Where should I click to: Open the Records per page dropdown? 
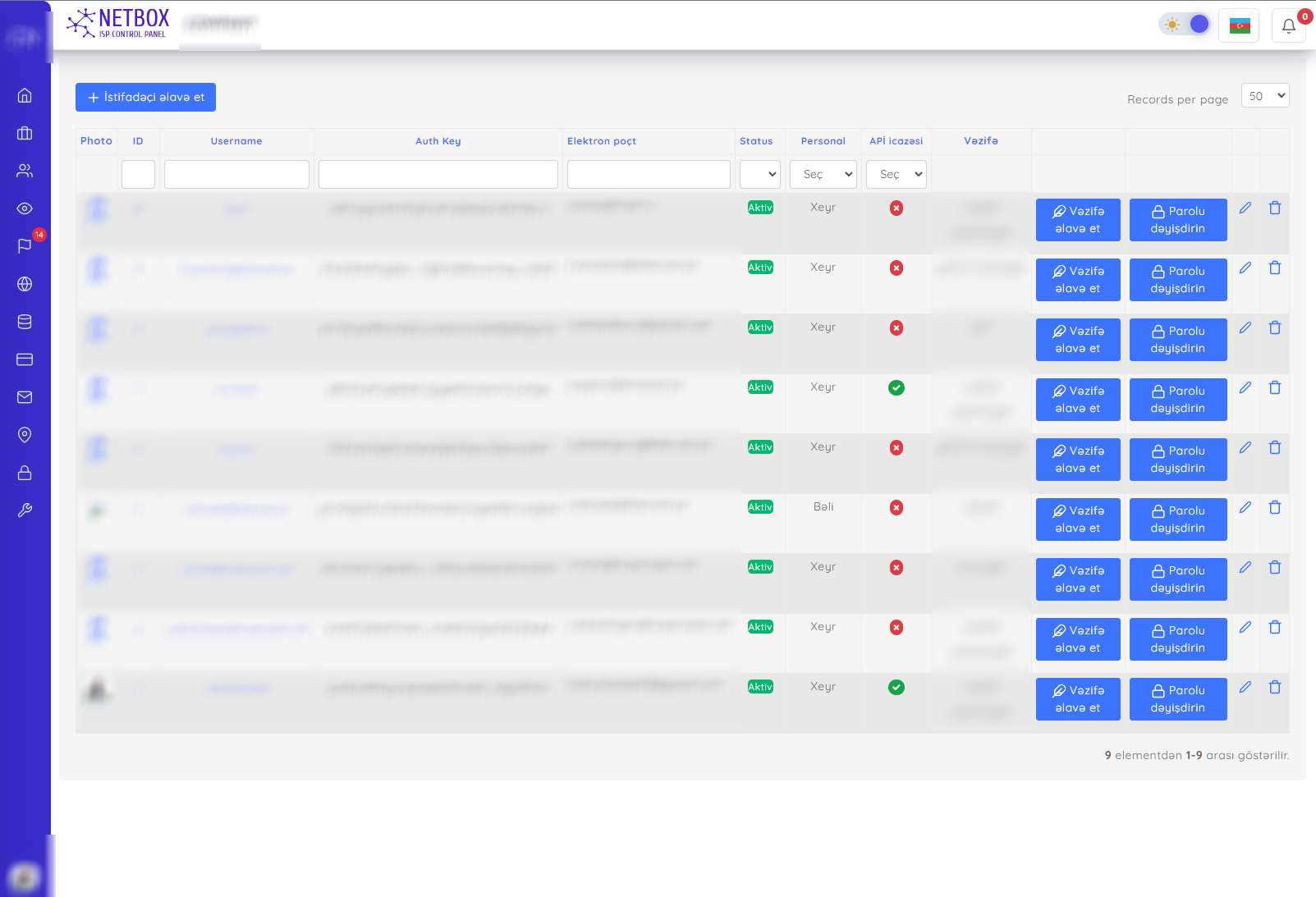tap(1265, 96)
